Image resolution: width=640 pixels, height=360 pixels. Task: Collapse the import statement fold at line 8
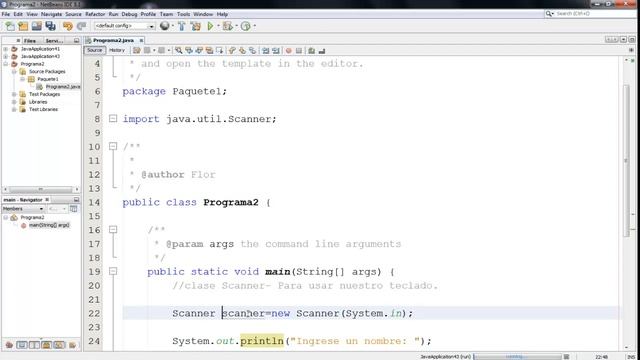[x=113, y=119]
